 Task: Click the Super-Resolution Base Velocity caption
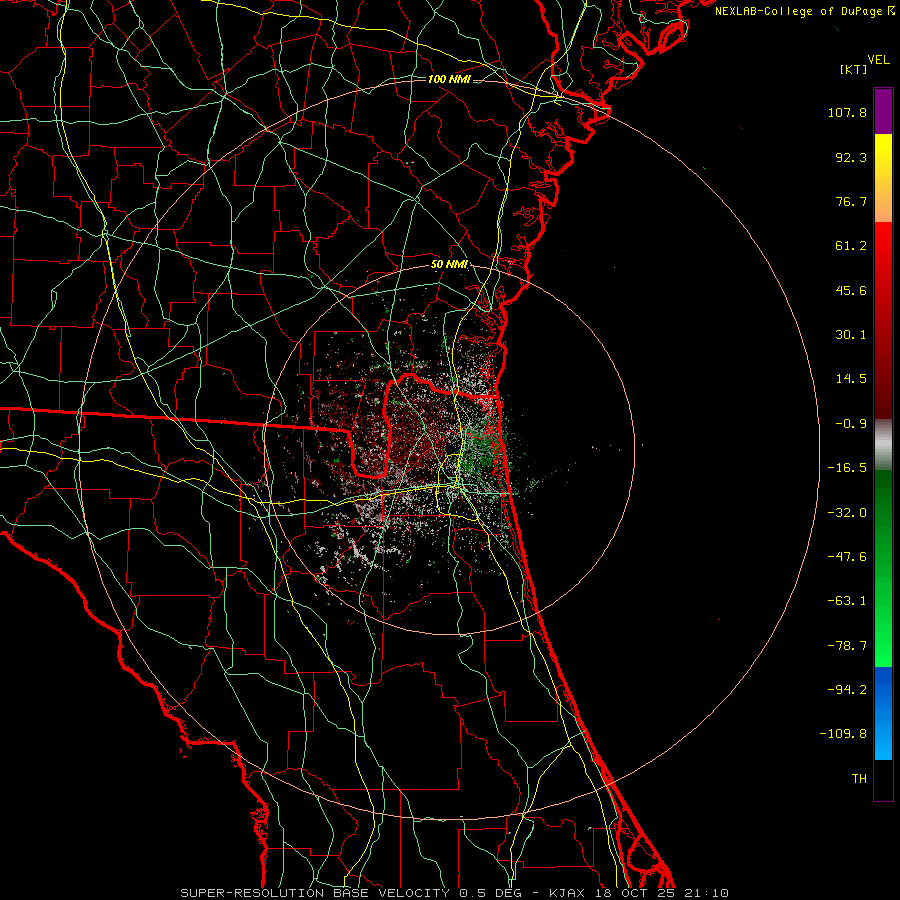coord(455,893)
